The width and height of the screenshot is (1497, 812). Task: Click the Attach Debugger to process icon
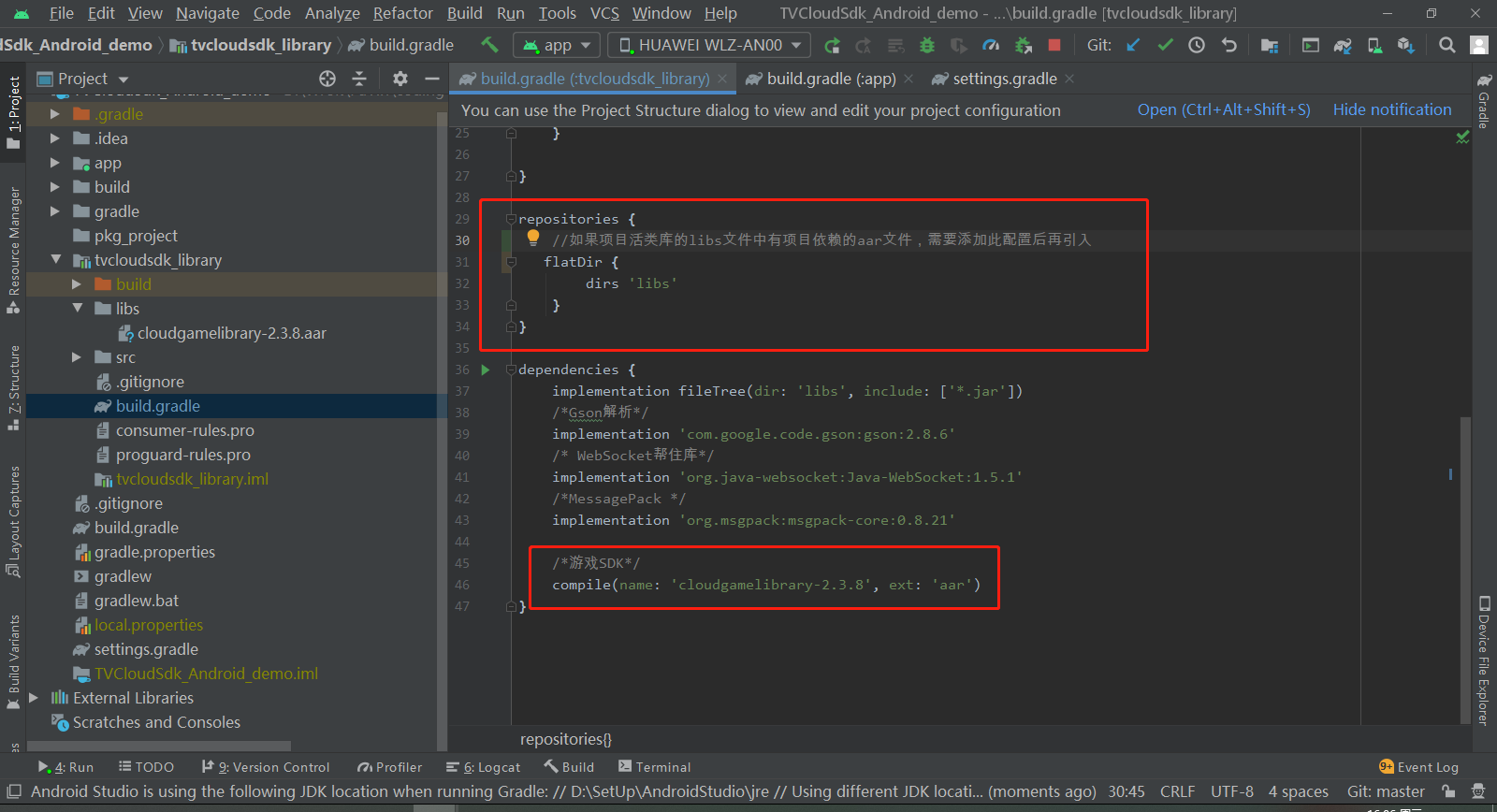pyautogui.click(x=1023, y=45)
